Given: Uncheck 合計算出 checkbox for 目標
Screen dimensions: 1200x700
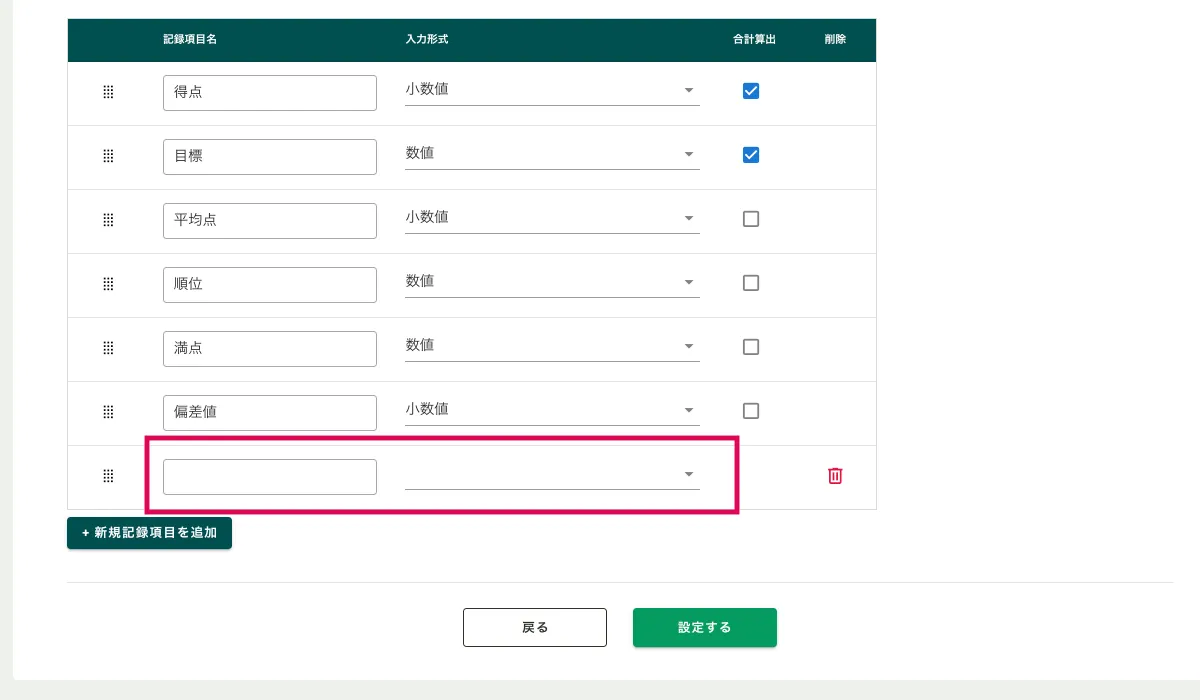Looking at the screenshot, I should [751, 155].
